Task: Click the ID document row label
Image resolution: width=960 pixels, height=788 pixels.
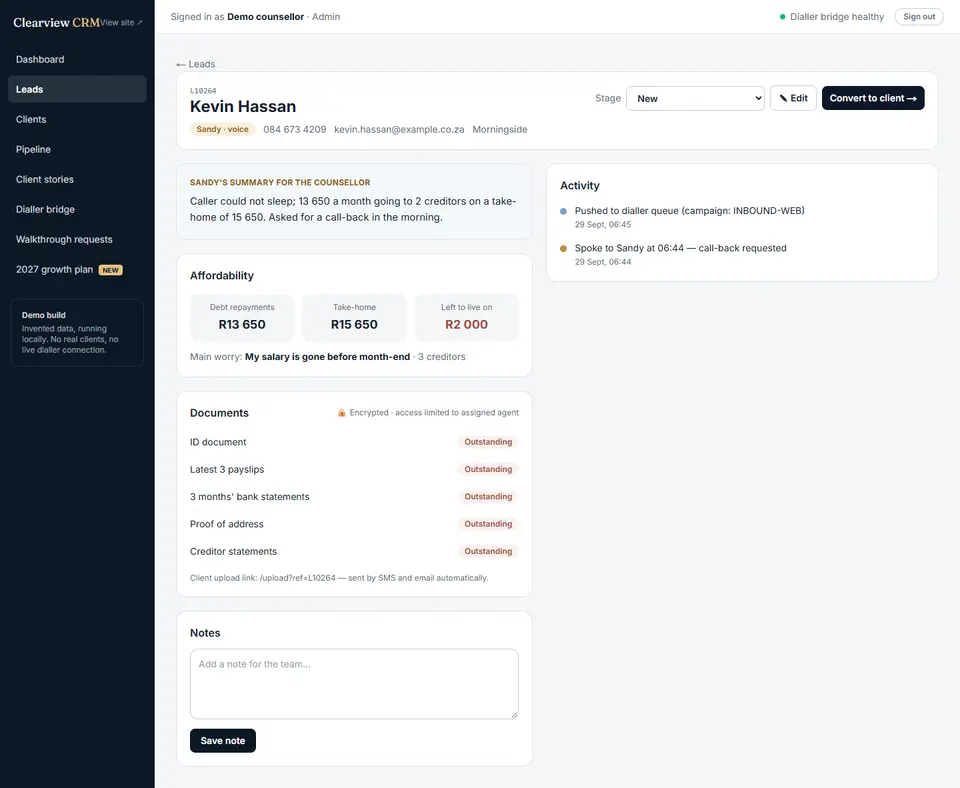Action: [x=218, y=442]
